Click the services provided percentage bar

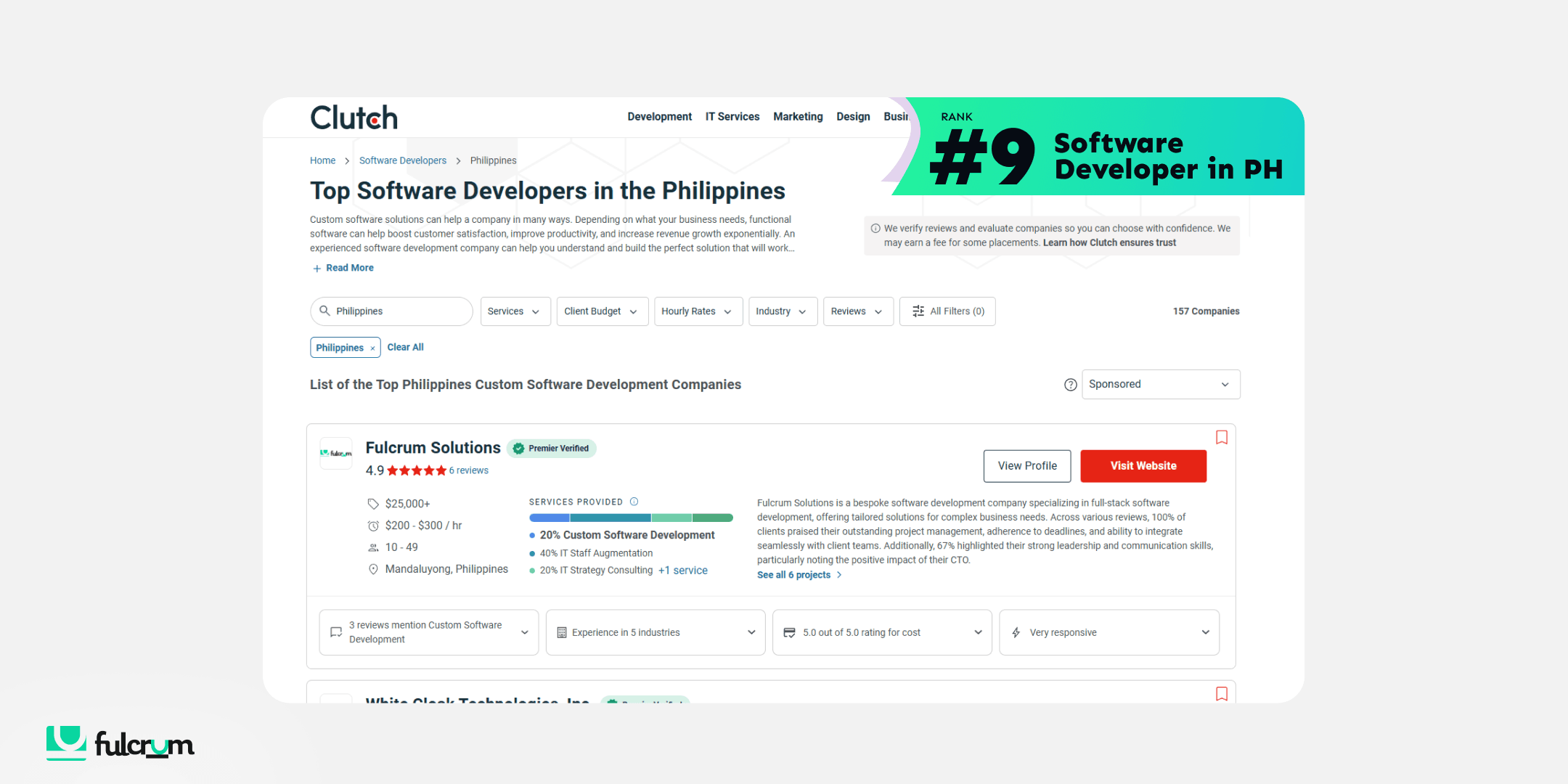click(x=631, y=518)
